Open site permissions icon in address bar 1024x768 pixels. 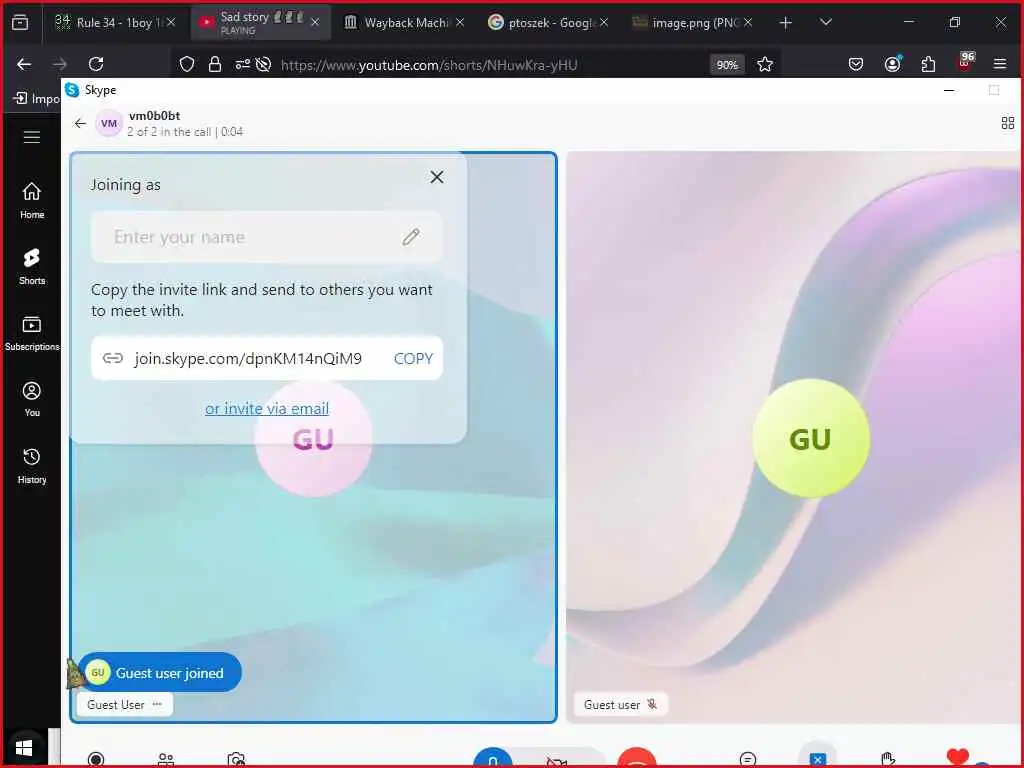(242, 64)
